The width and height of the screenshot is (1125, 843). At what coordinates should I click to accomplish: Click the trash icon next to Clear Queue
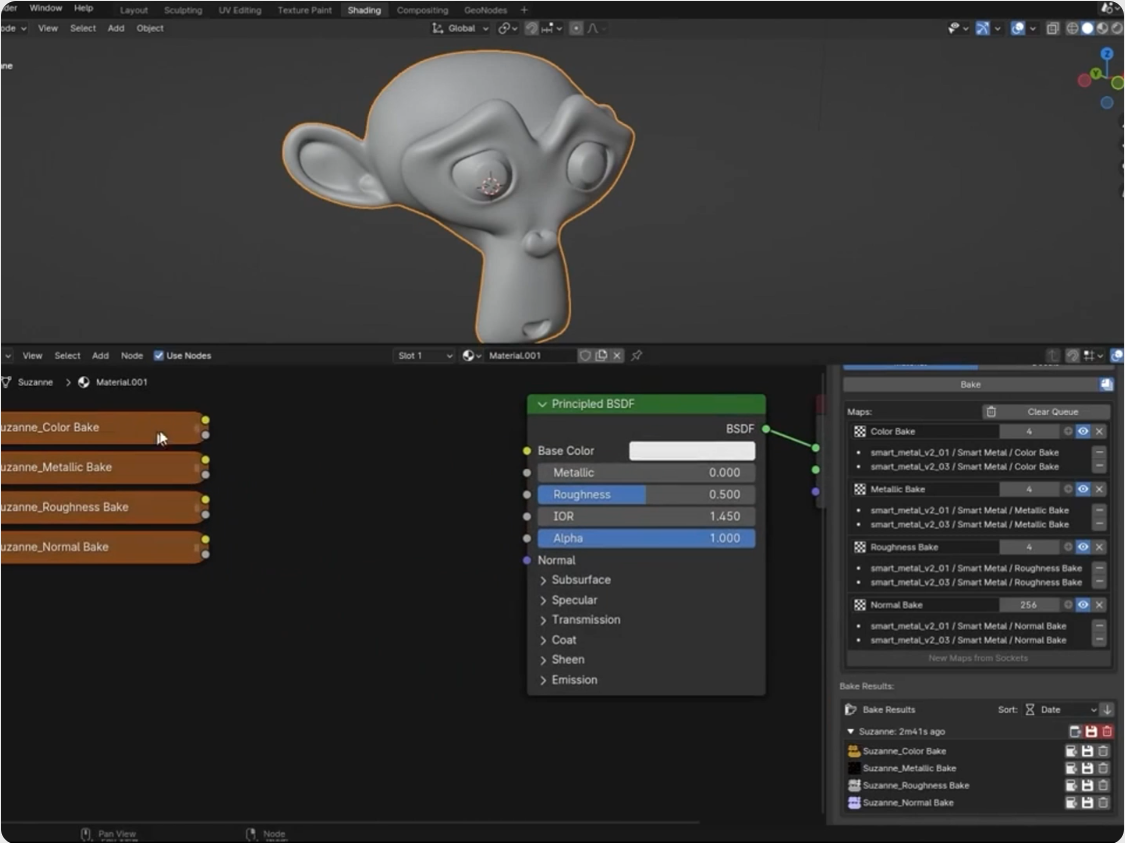click(x=991, y=411)
